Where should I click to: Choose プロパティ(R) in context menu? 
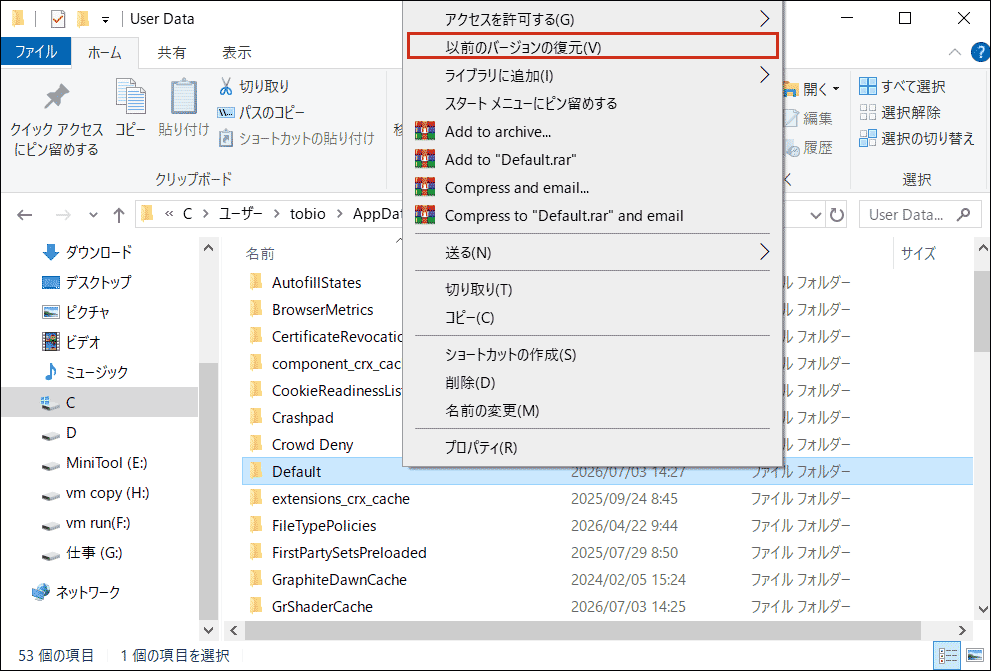coord(592,447)
